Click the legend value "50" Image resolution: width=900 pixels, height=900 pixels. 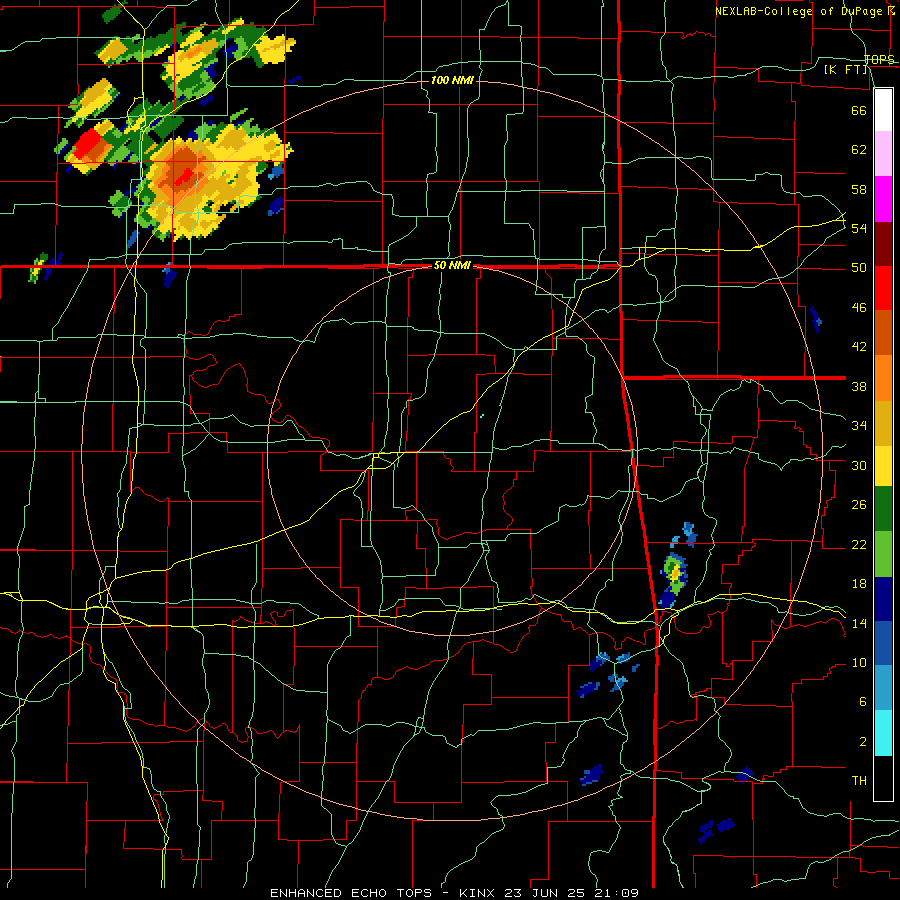pyautogui.click(x=859, y=268)
